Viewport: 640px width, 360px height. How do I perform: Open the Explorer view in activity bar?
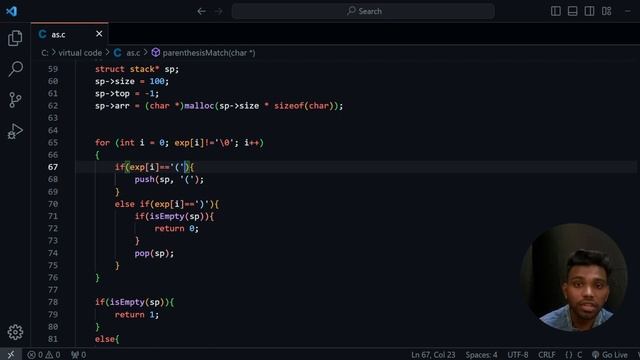tap(15, 38)
